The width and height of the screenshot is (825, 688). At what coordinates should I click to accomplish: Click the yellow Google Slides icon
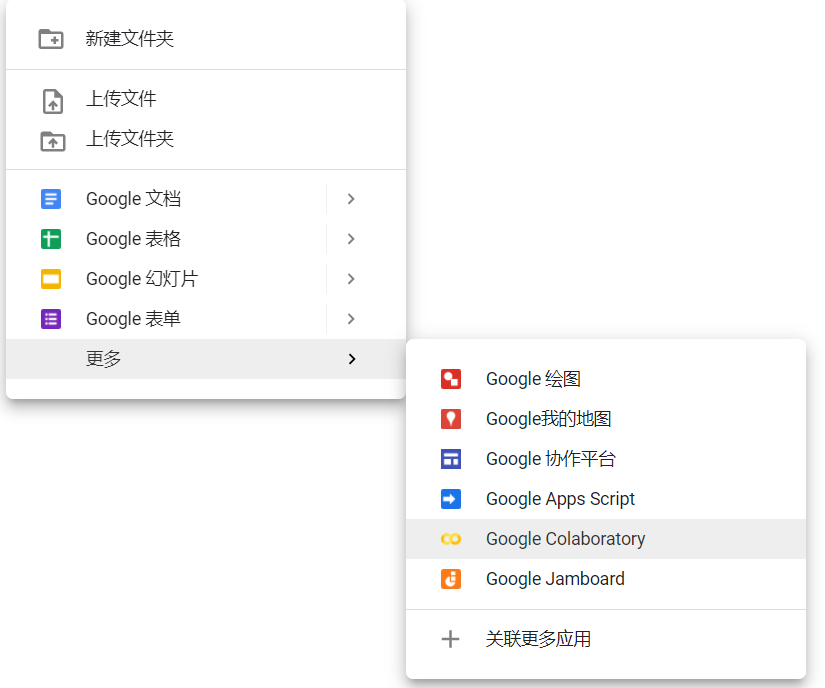click(x=51, y=279)
